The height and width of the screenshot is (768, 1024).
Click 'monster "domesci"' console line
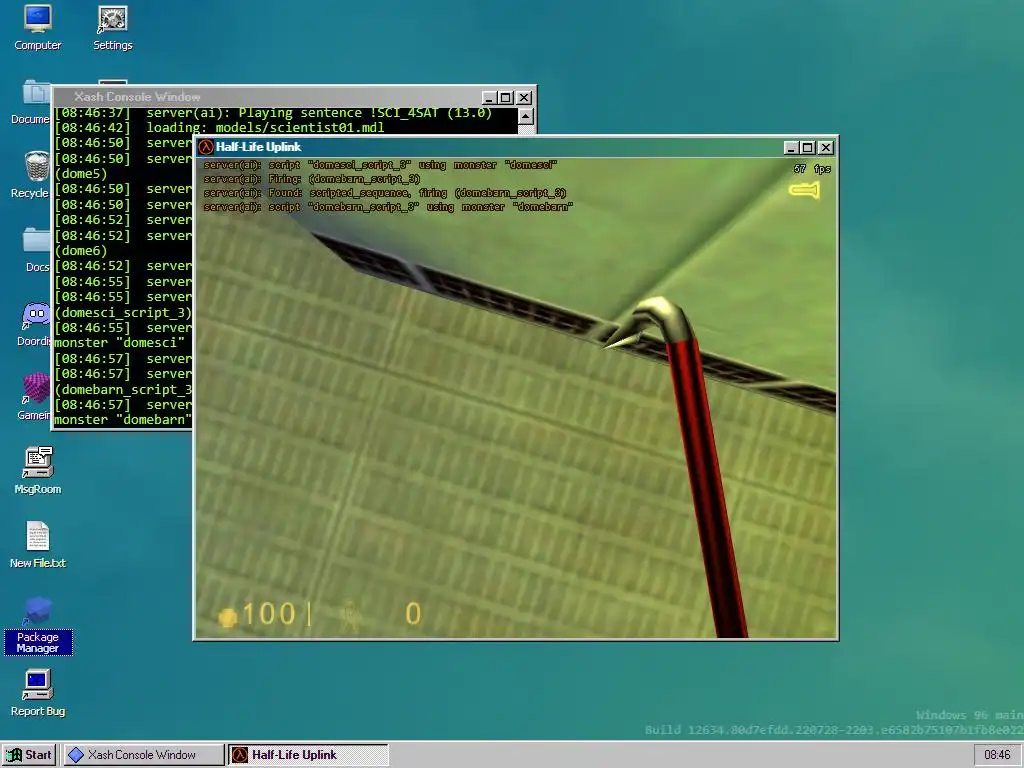pyautogui.click(x=120, y=344)
